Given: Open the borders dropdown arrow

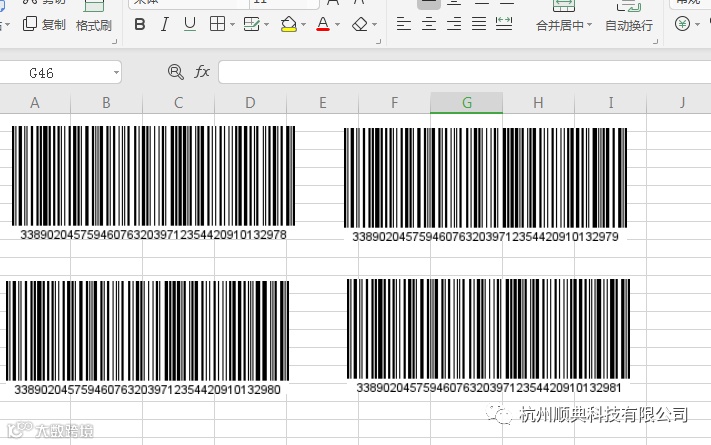Looking at the screenshot, I should pyautogui.click(x=232, y=24).
